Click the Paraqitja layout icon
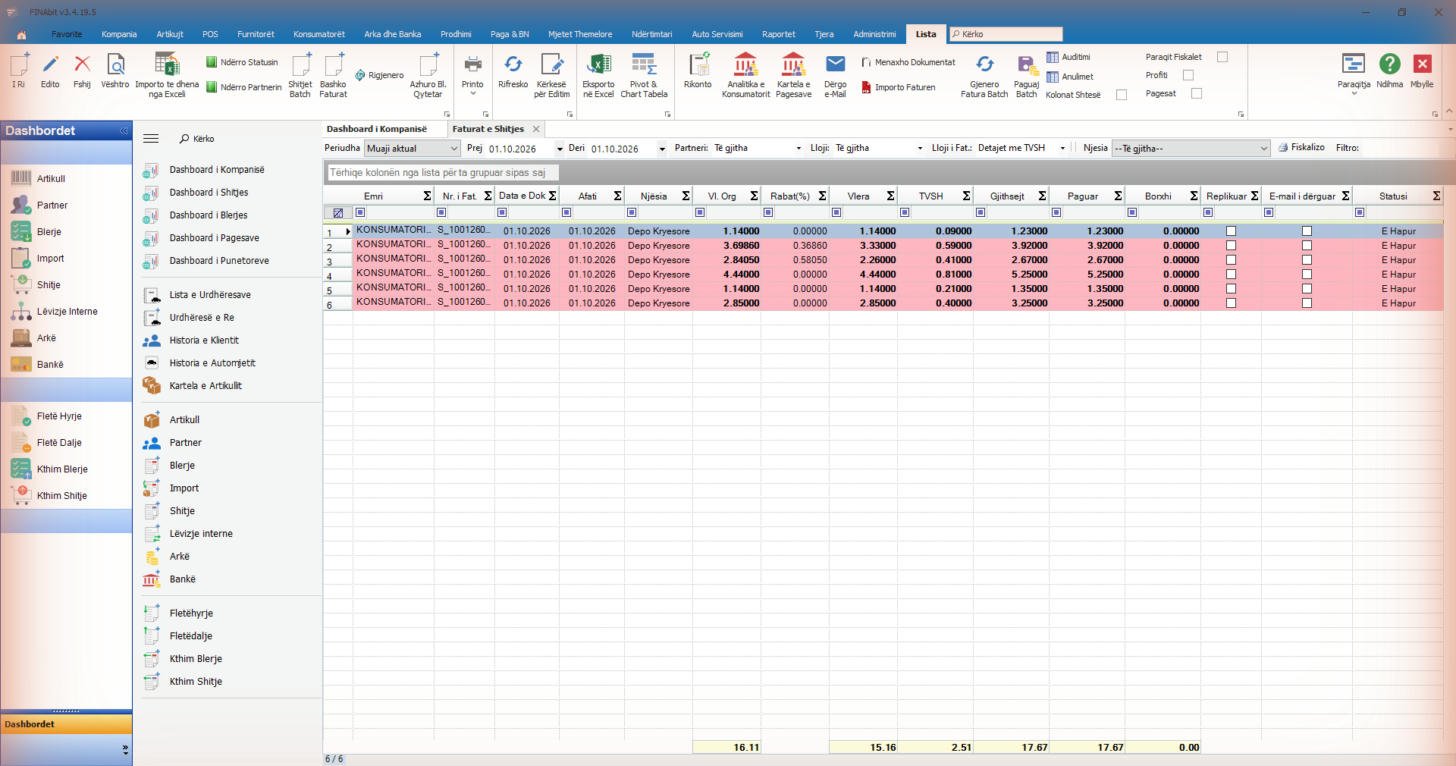 click(x=1353, y=64)
